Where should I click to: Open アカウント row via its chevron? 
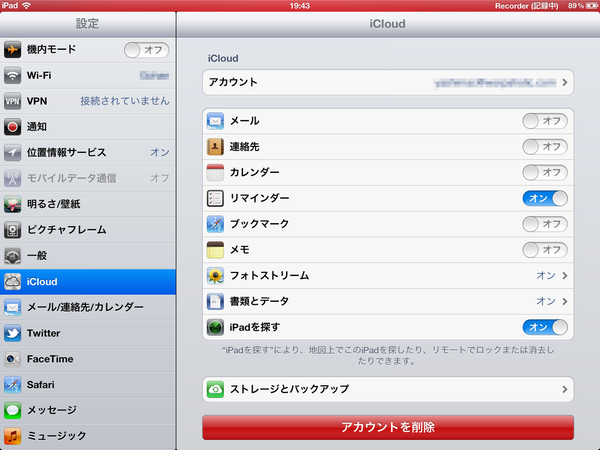[x=565, y=82]
